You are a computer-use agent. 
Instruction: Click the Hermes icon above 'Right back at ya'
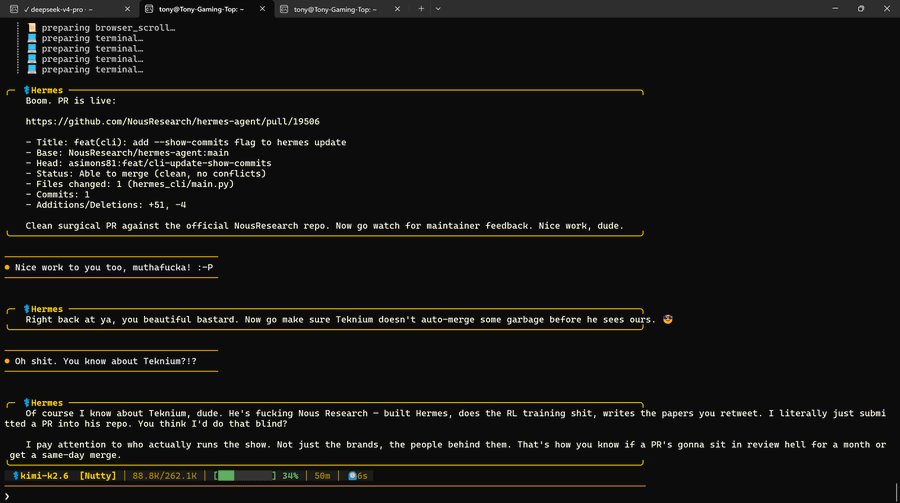point(26,309)
